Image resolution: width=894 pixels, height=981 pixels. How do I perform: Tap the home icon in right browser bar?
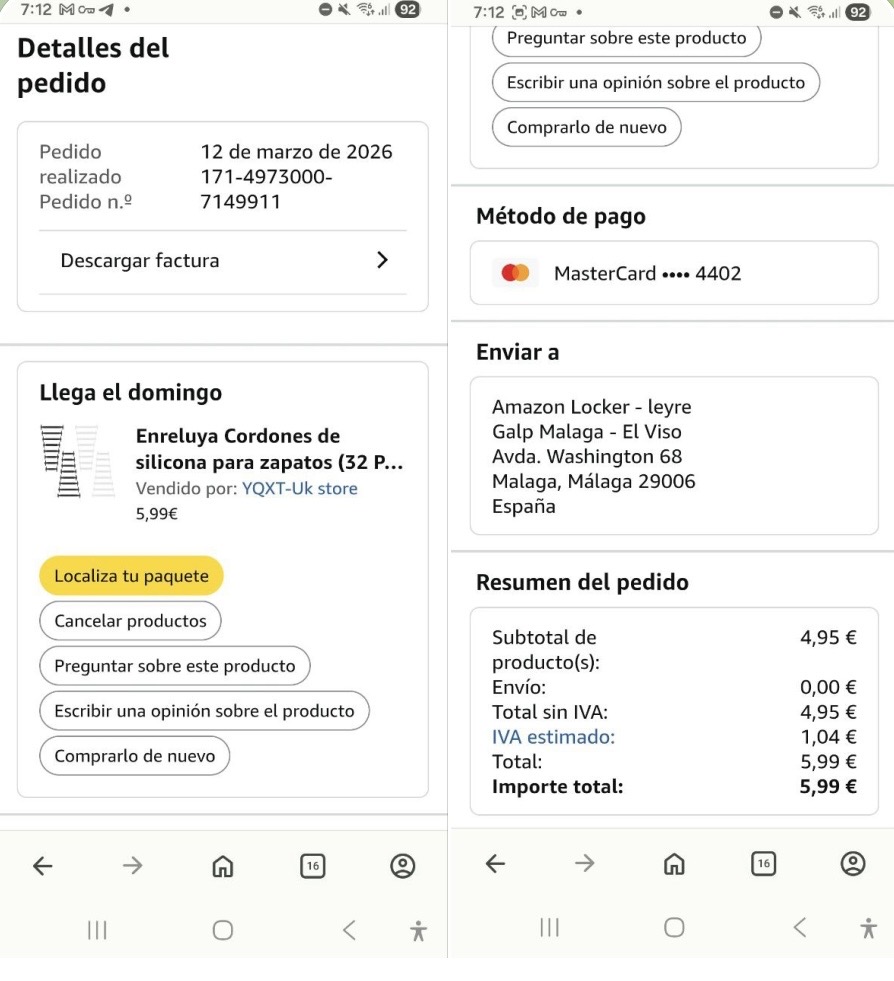673,863
